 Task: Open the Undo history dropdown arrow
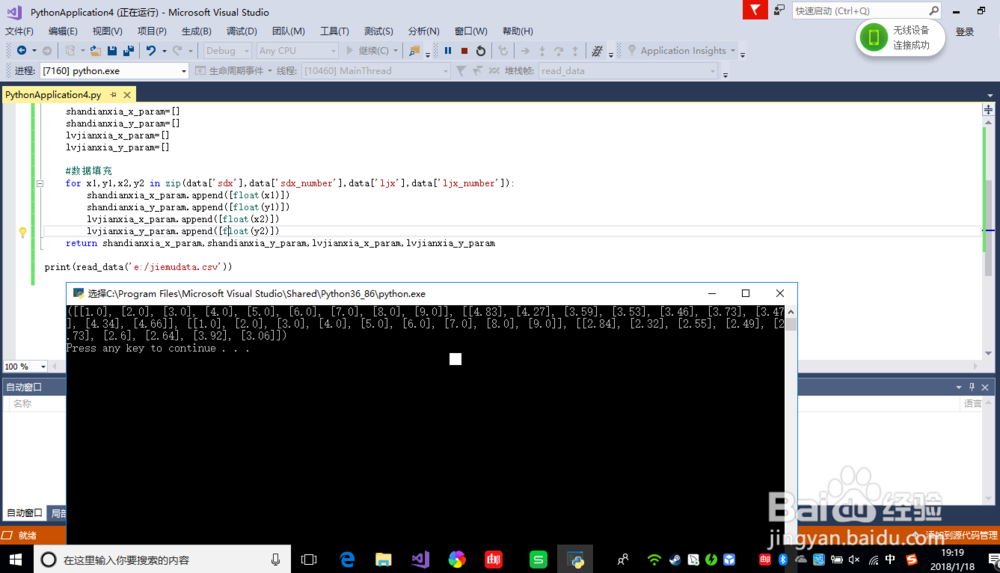pyautogui.click(x=164, y=50)
